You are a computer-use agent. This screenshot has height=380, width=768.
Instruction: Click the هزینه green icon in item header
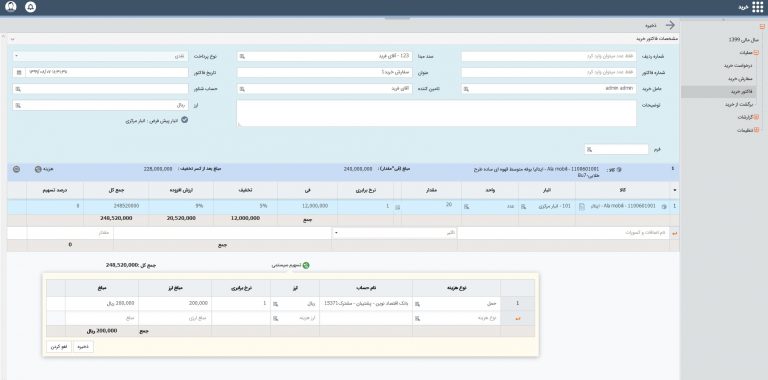tap(38, 169)
